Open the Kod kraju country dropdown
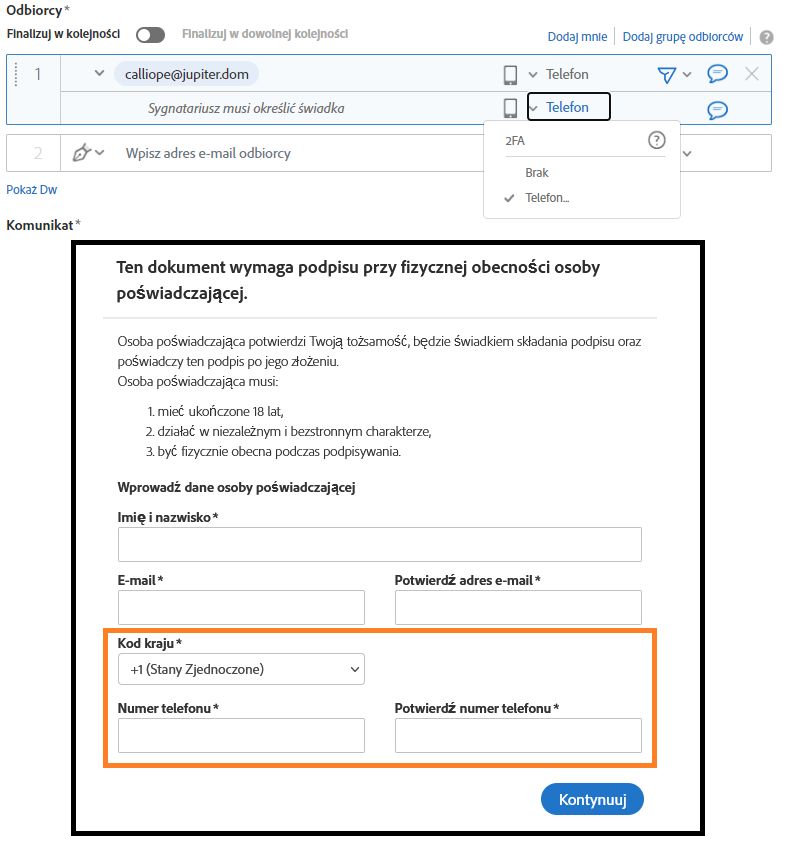The height and width of the screenshot is (863, 800). pos(241,669)
